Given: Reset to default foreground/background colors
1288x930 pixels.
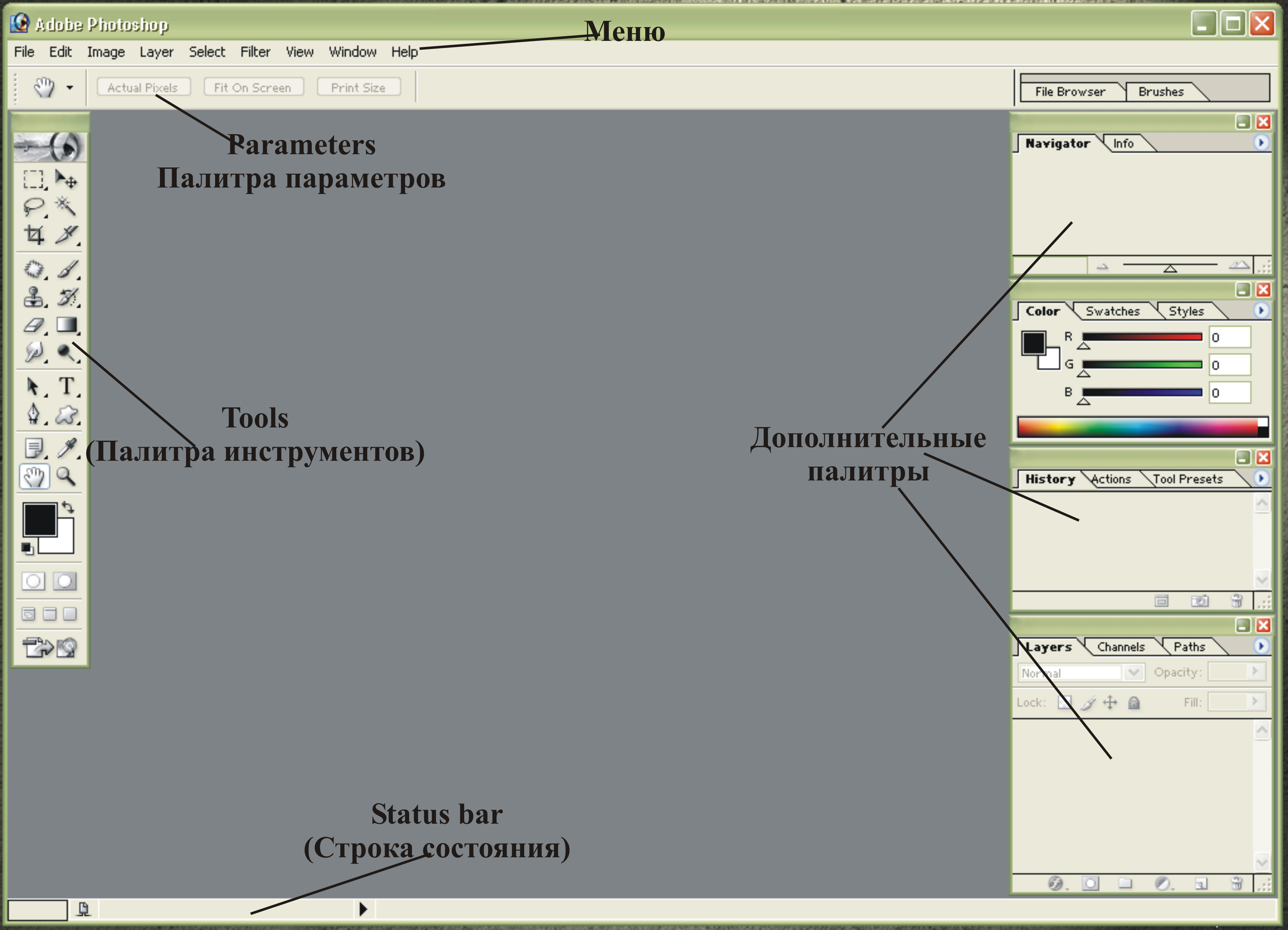Looking at the screenshot, I should coord(27,549).
